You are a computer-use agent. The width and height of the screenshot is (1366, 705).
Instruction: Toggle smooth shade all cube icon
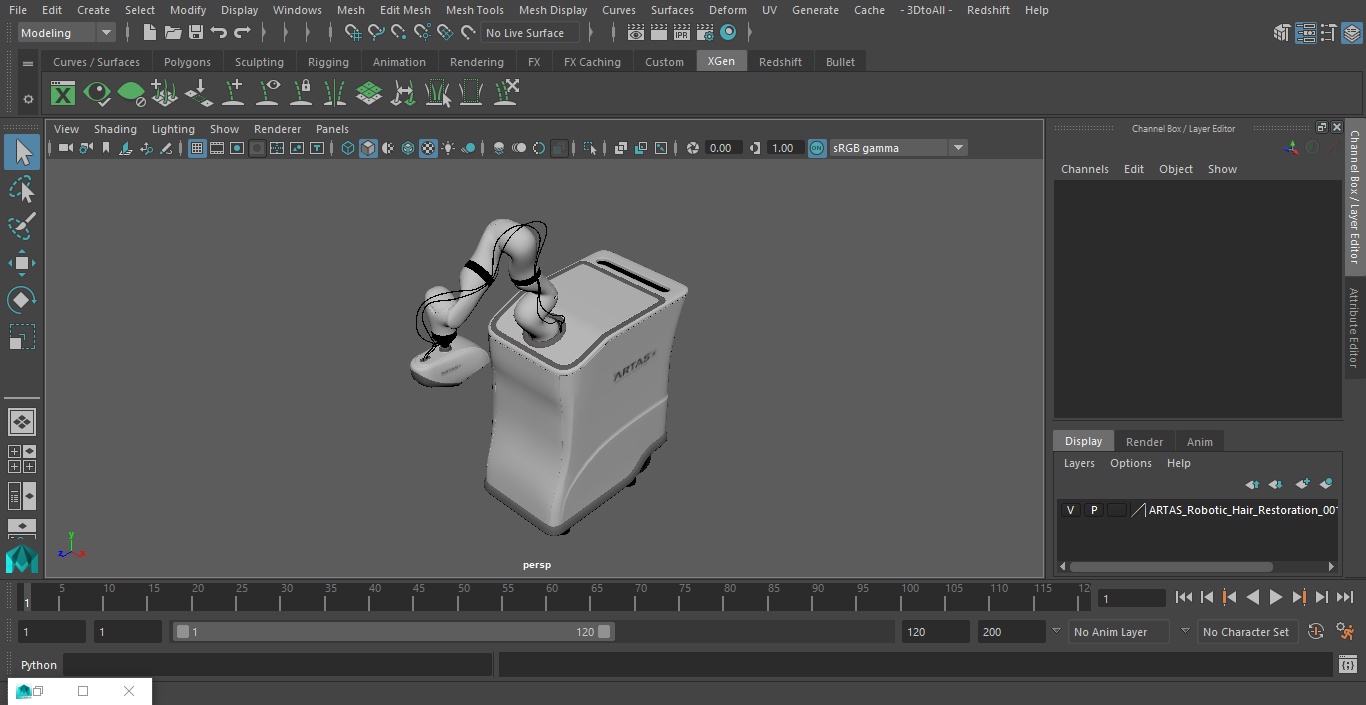pos(368,148)
